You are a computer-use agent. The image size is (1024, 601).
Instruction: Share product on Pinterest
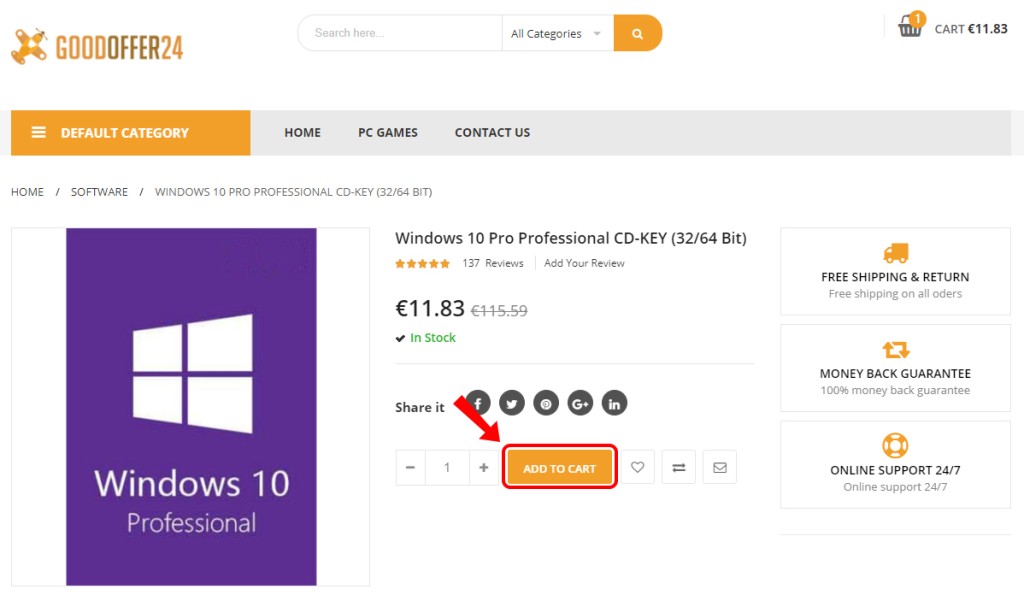click(546, 403)
